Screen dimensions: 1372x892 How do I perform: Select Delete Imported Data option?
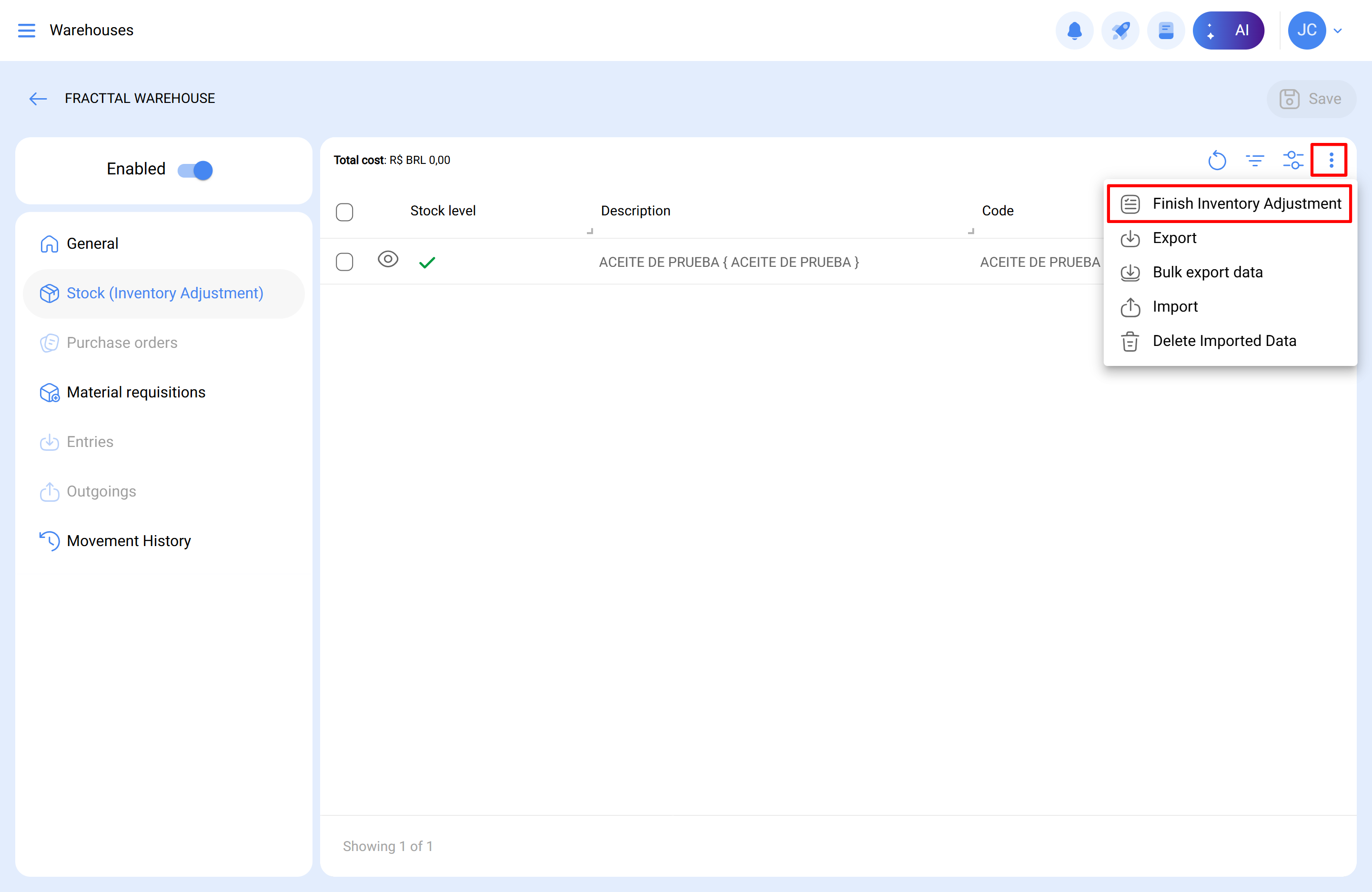pos(1224,341)
